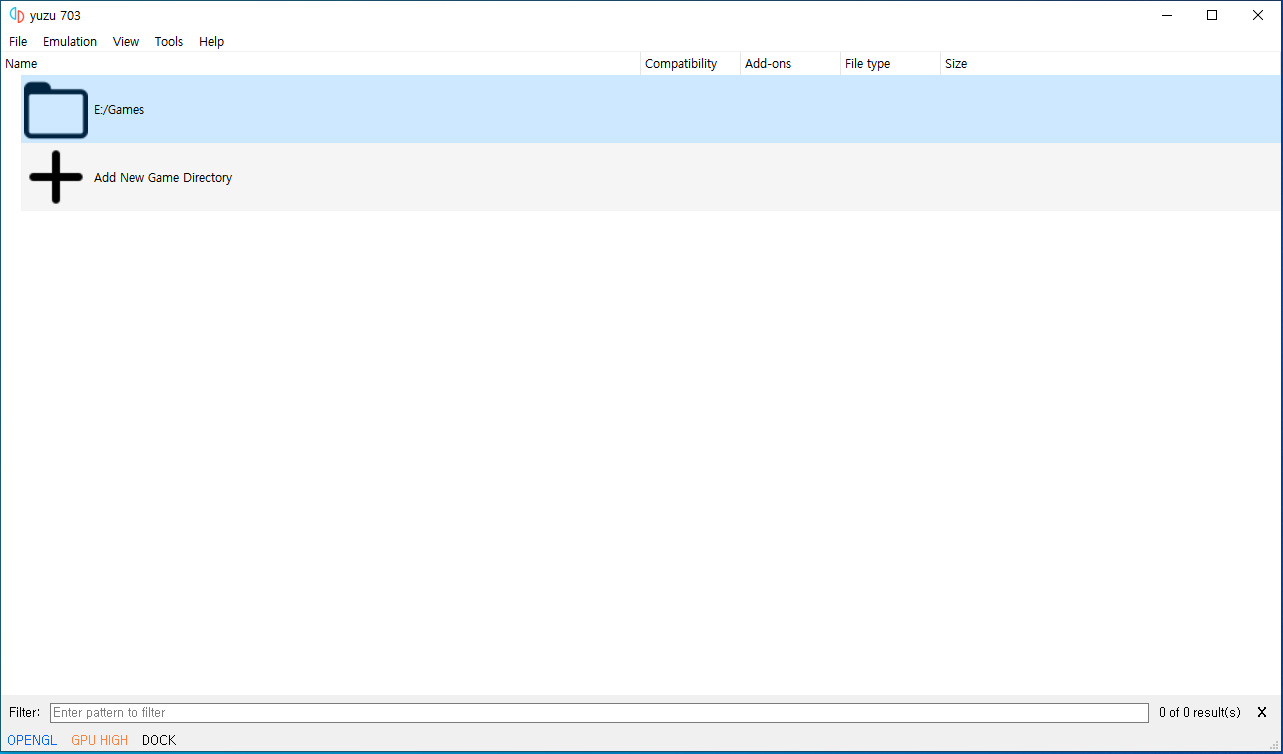Viewport: 1283px width, 754px height.
Task: Click the 0 of 0 result(s) label
Action: (1200, 713)
